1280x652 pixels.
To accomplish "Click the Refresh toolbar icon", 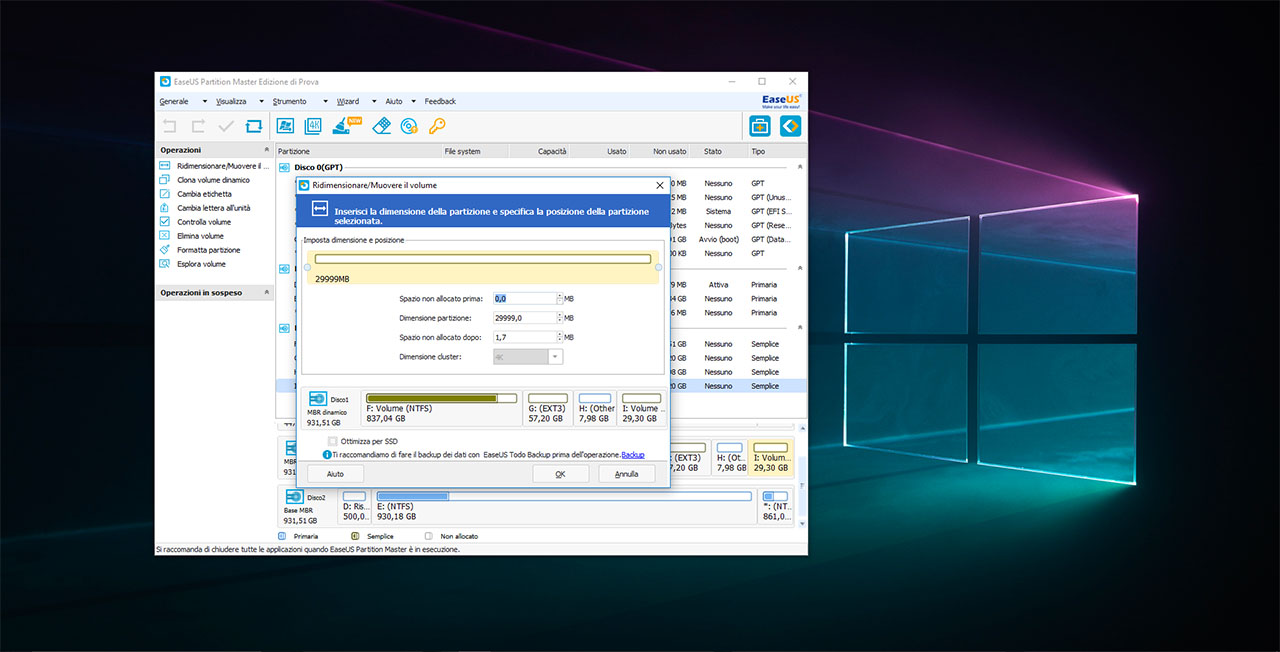I will pos(253,126).
